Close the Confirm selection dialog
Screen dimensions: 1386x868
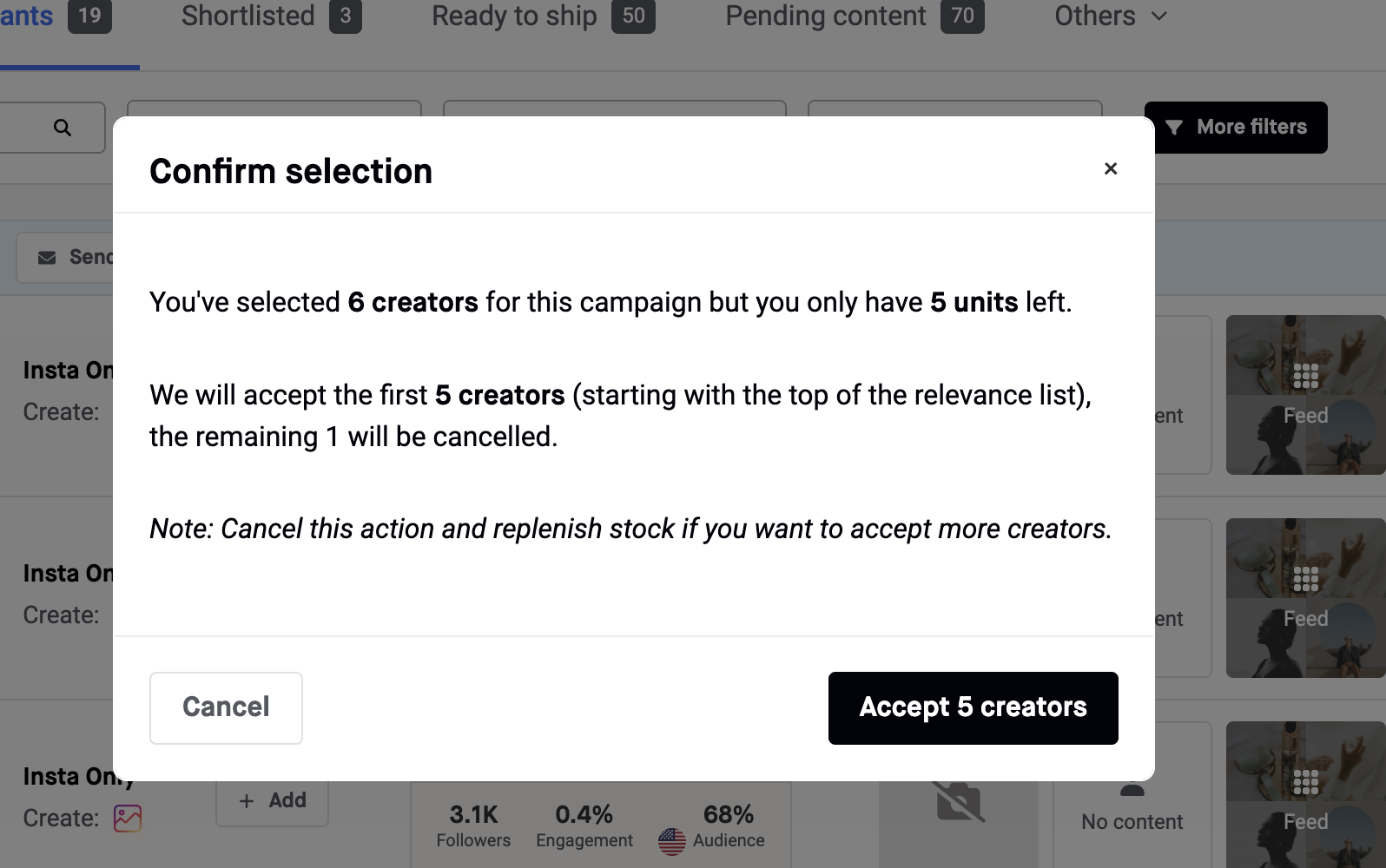1110,169
